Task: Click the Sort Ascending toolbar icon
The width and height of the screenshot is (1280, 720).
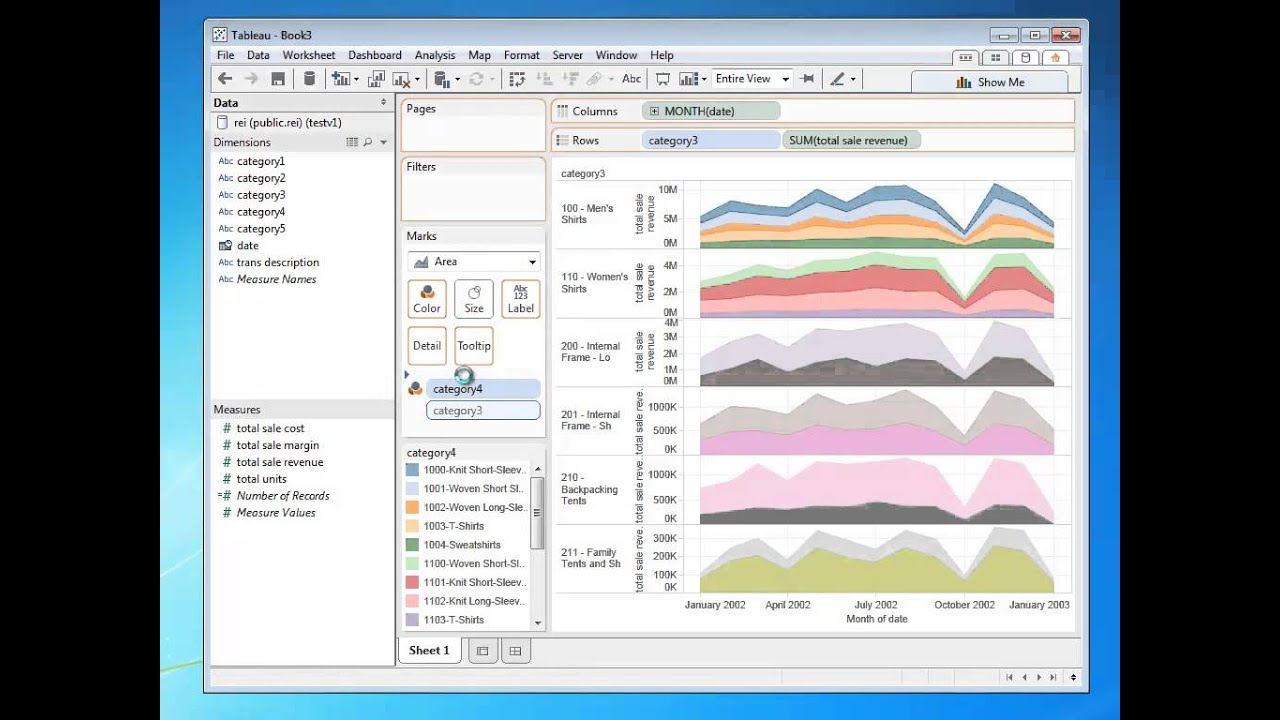Action: click(544, 79)
